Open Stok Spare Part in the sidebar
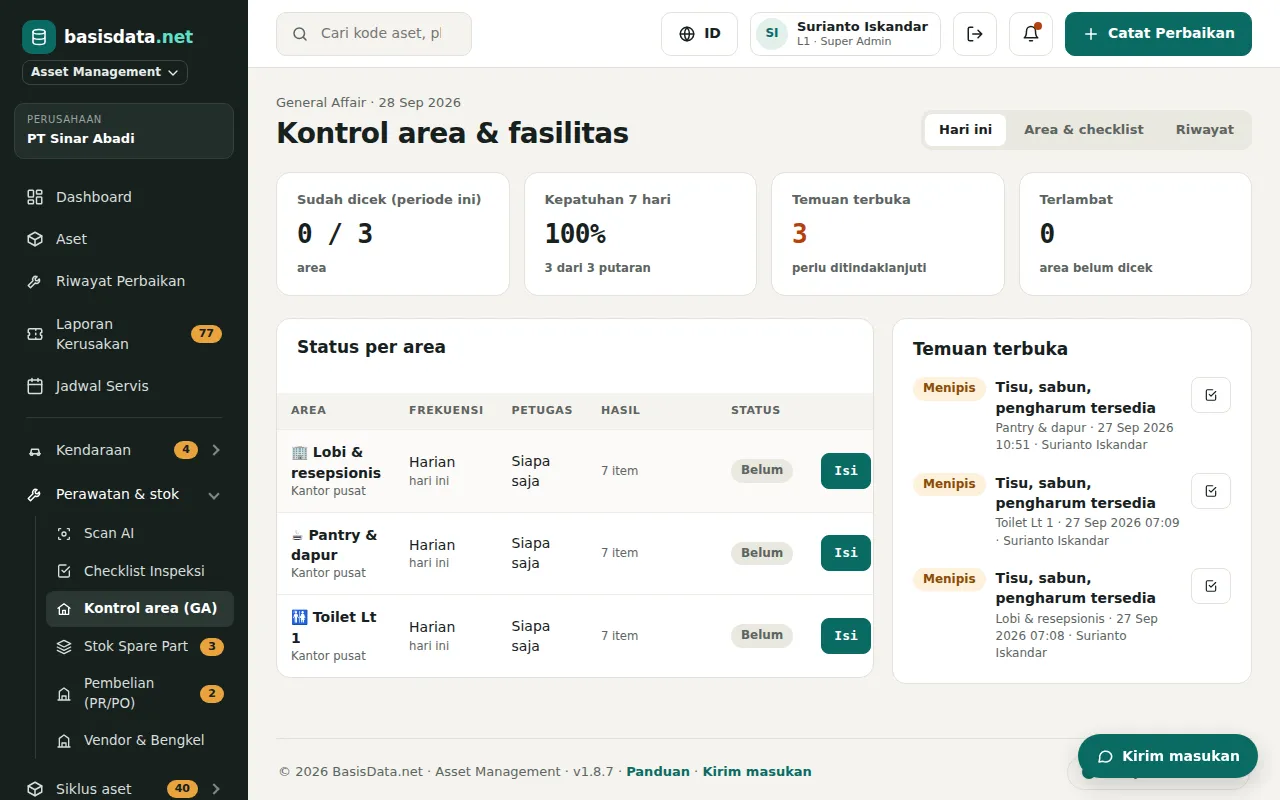Viewport: 1280px width, 800px height. [140, 646]
